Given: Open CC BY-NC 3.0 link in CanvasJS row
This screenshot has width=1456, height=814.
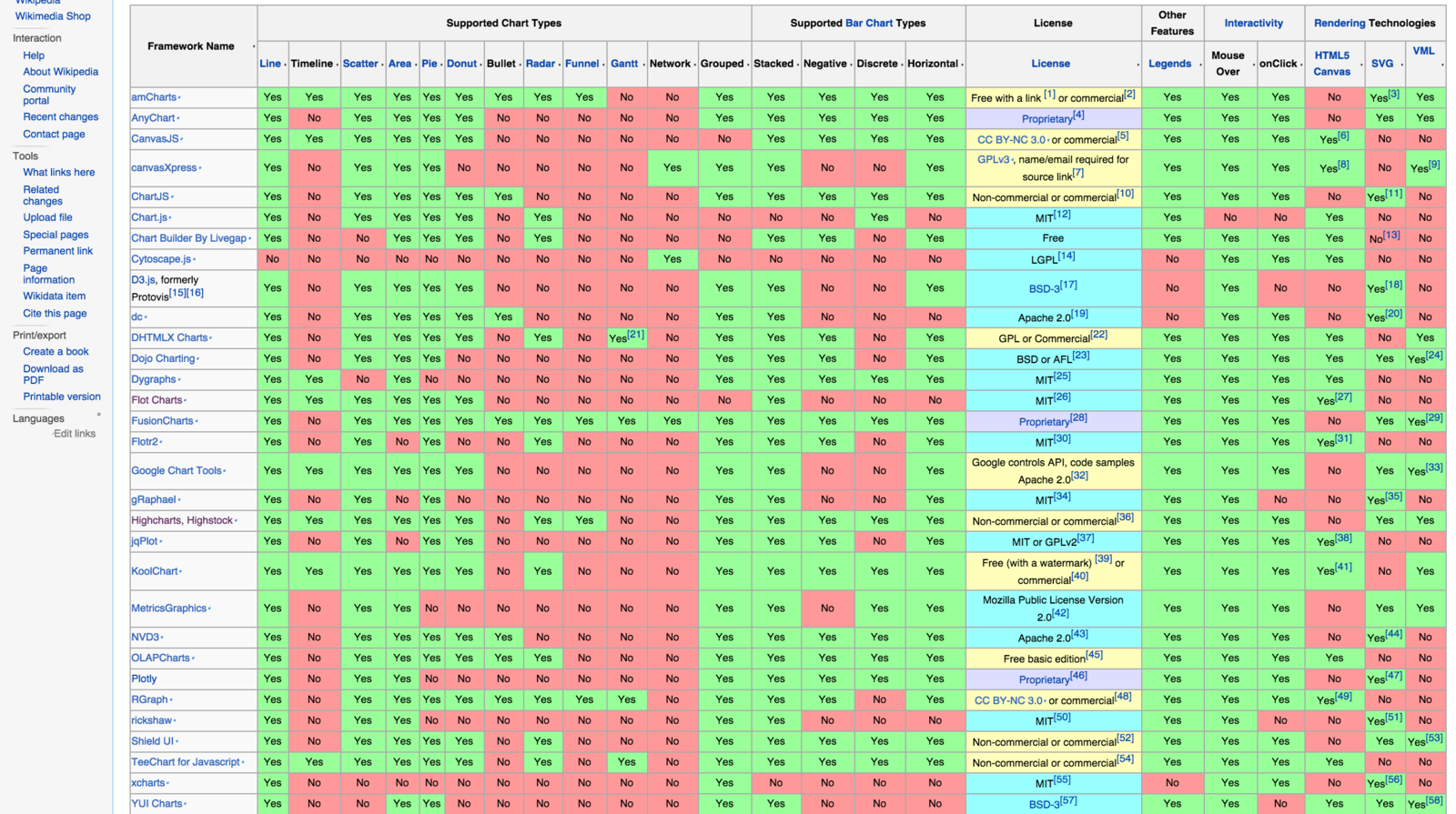Looking at the screenshot, I should [1011, 140].
